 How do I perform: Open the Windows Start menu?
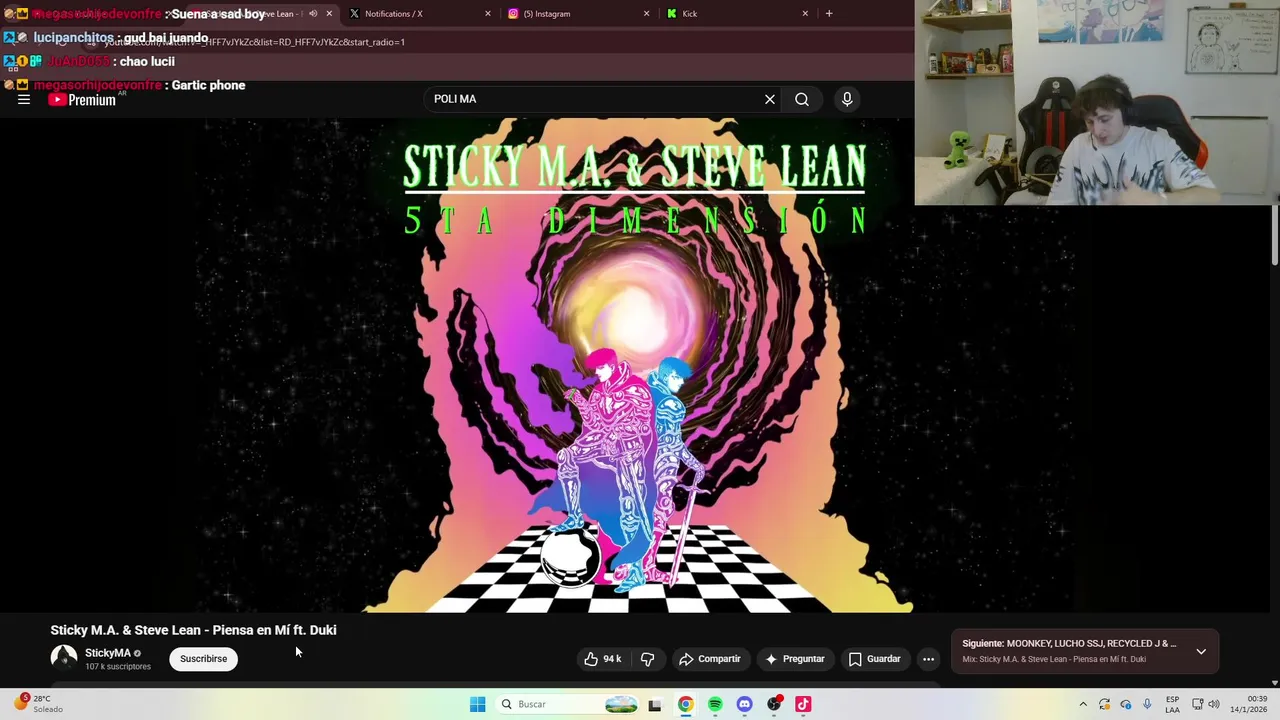coord(477,704)
